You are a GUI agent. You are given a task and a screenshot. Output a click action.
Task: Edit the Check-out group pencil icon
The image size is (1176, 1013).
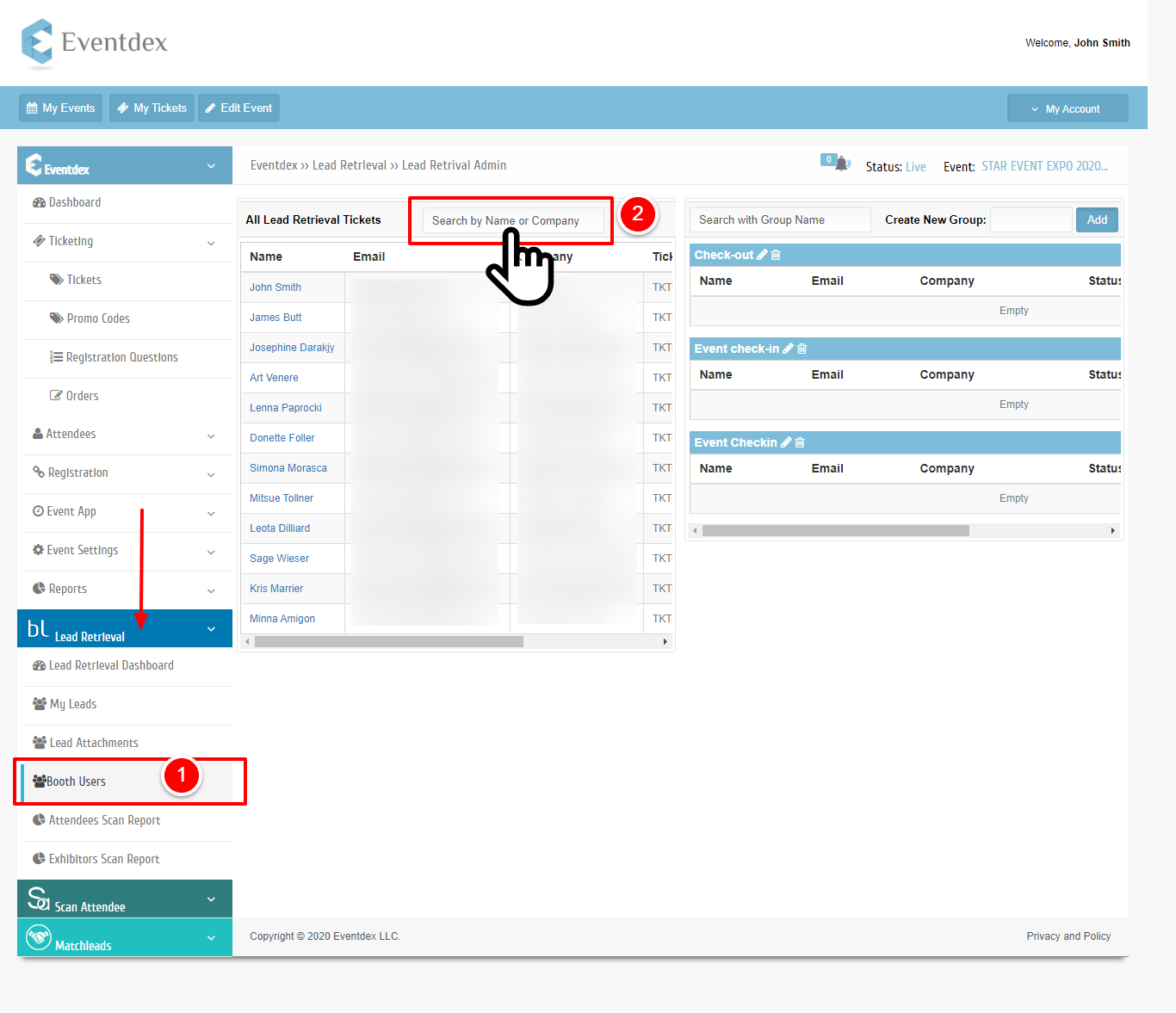pyautogui.click(x=762, y=255)
